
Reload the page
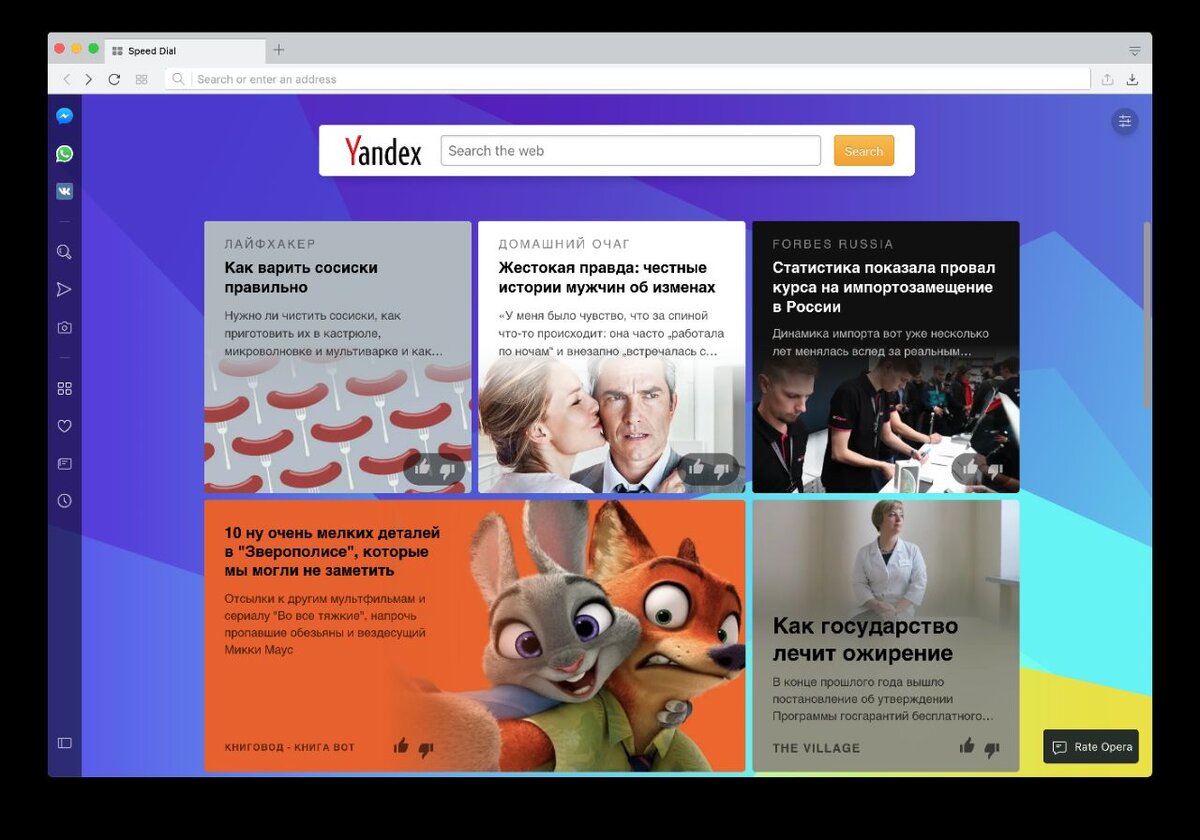[x=114, y=79]
